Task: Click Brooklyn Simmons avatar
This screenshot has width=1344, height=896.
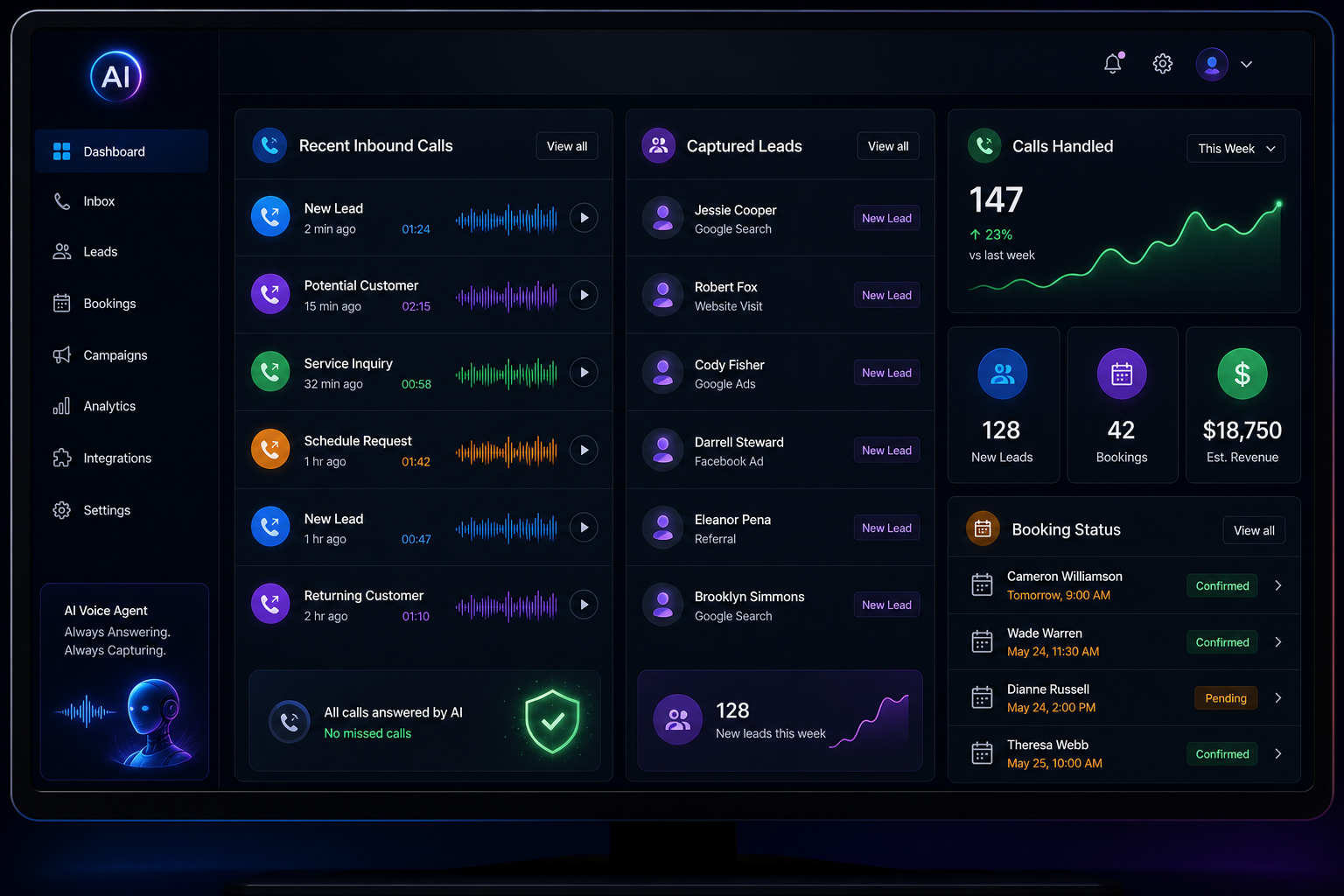Action: pyautogui.click(x=663, y=605)
